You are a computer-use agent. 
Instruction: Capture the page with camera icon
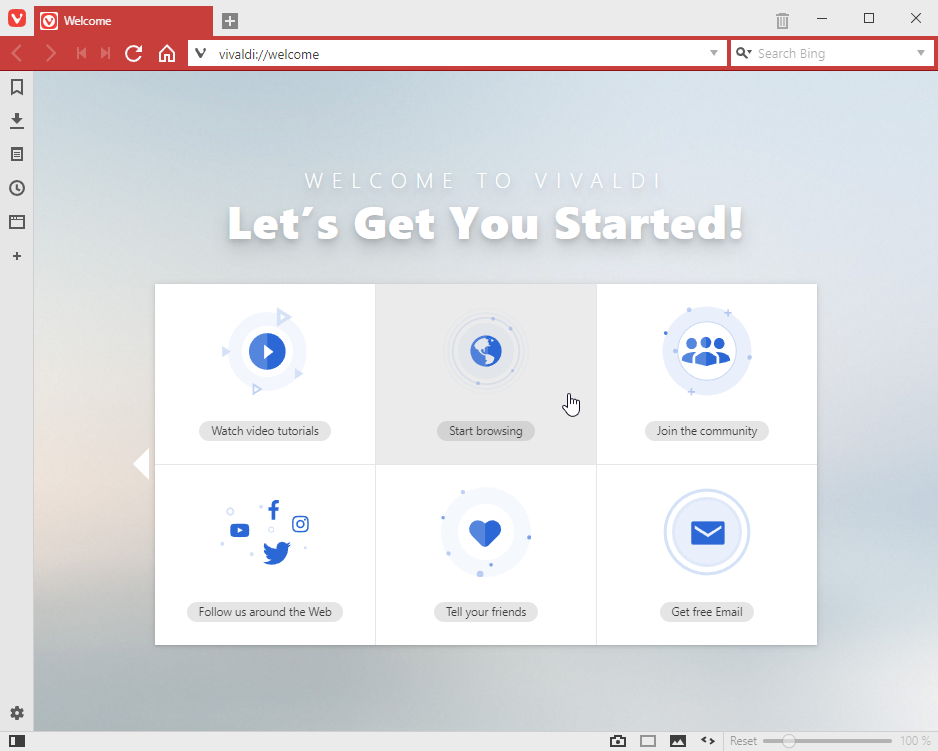click(618, 741)
